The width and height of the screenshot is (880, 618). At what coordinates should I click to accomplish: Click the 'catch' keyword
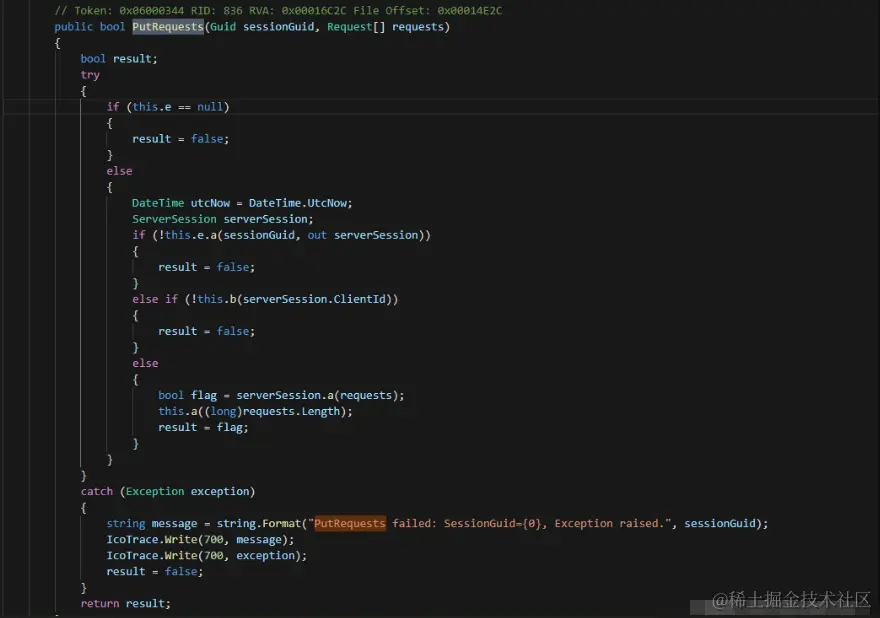click(97, 492)
